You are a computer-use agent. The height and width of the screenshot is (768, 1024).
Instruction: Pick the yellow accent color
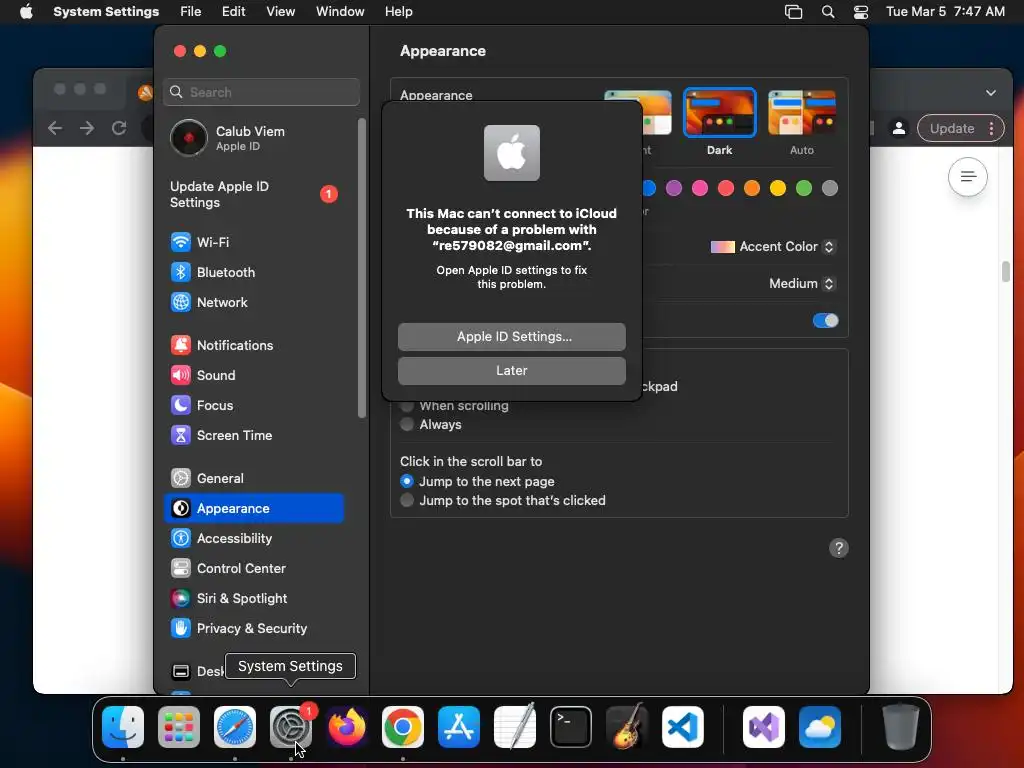pyautogui.click(x=778, y=188)
